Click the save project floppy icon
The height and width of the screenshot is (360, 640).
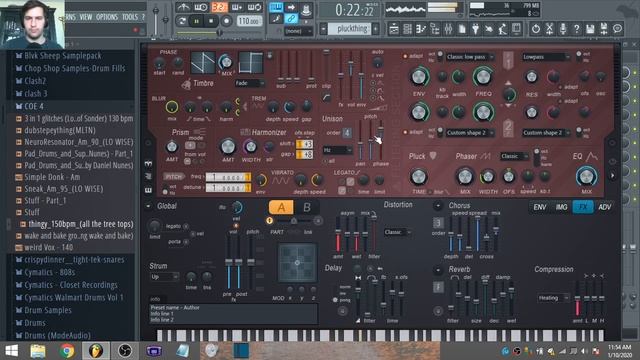coord(590,29)
